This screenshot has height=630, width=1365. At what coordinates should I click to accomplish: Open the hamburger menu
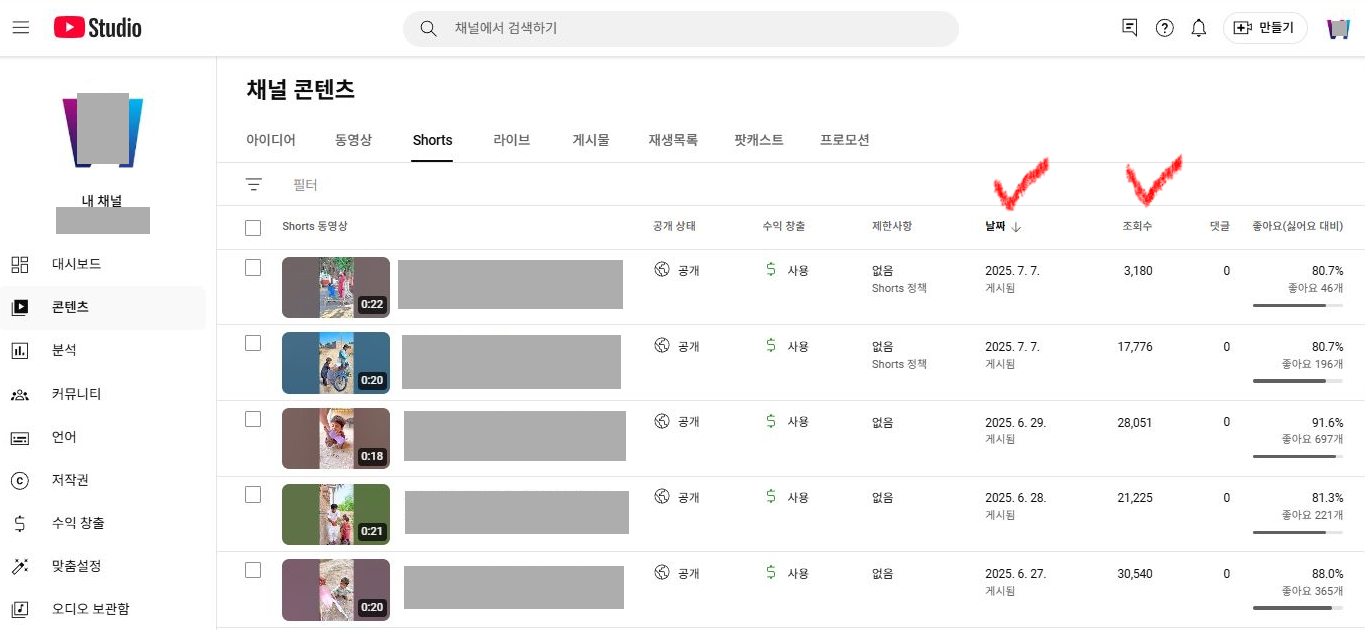pyautogui.click(x=20, y=28)
